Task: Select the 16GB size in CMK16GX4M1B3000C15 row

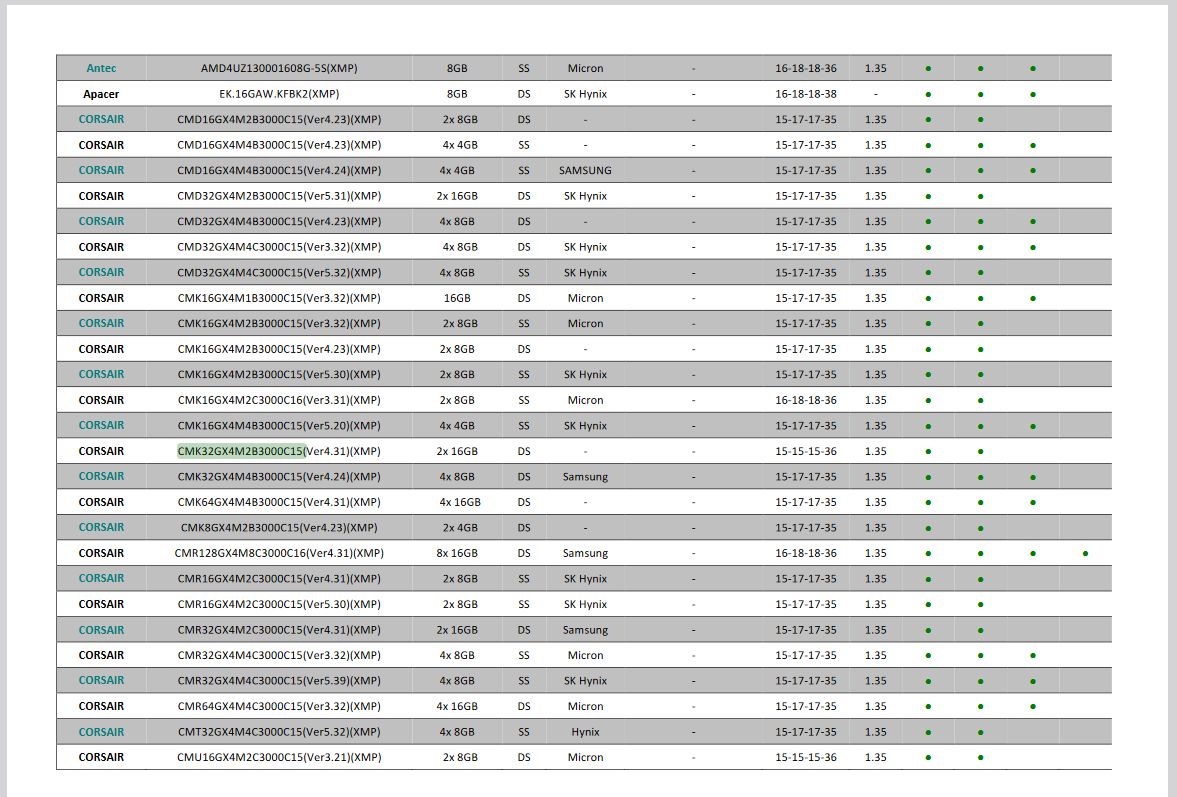Action: 457,298
